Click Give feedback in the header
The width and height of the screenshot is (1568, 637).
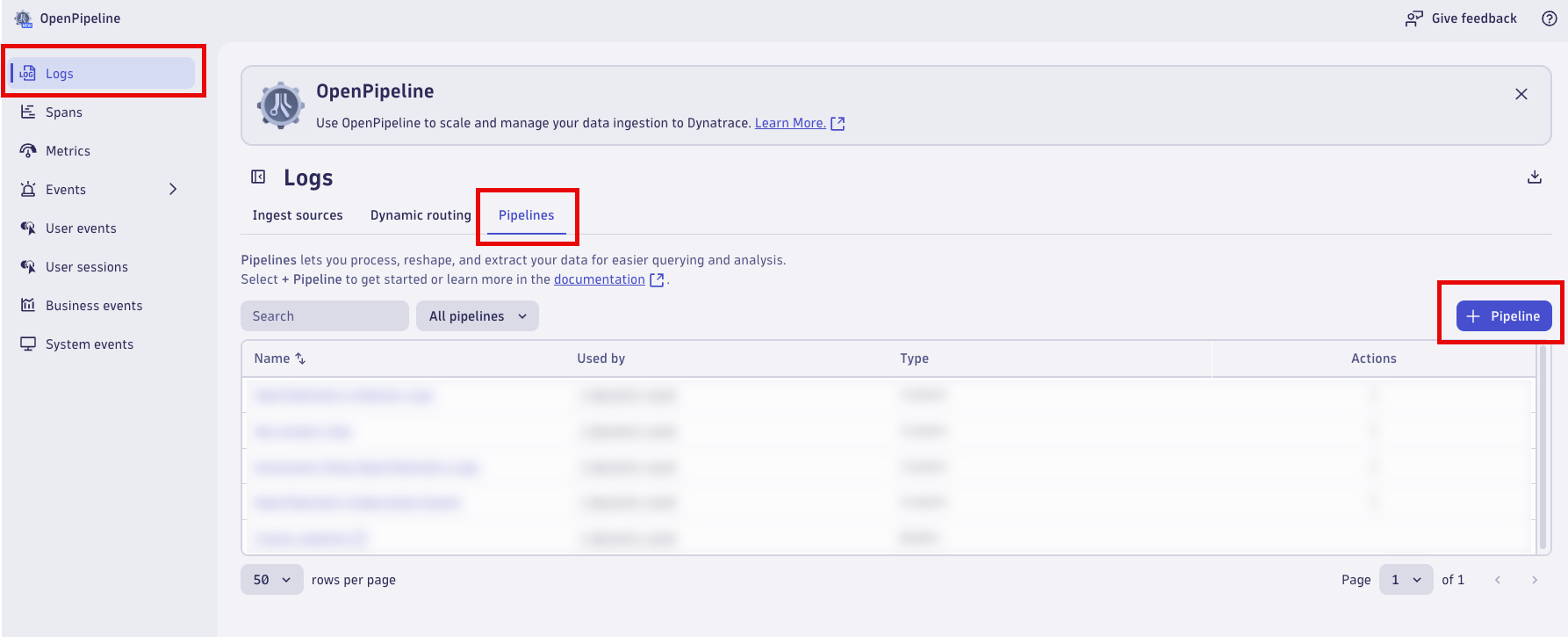pos(1461,18)
